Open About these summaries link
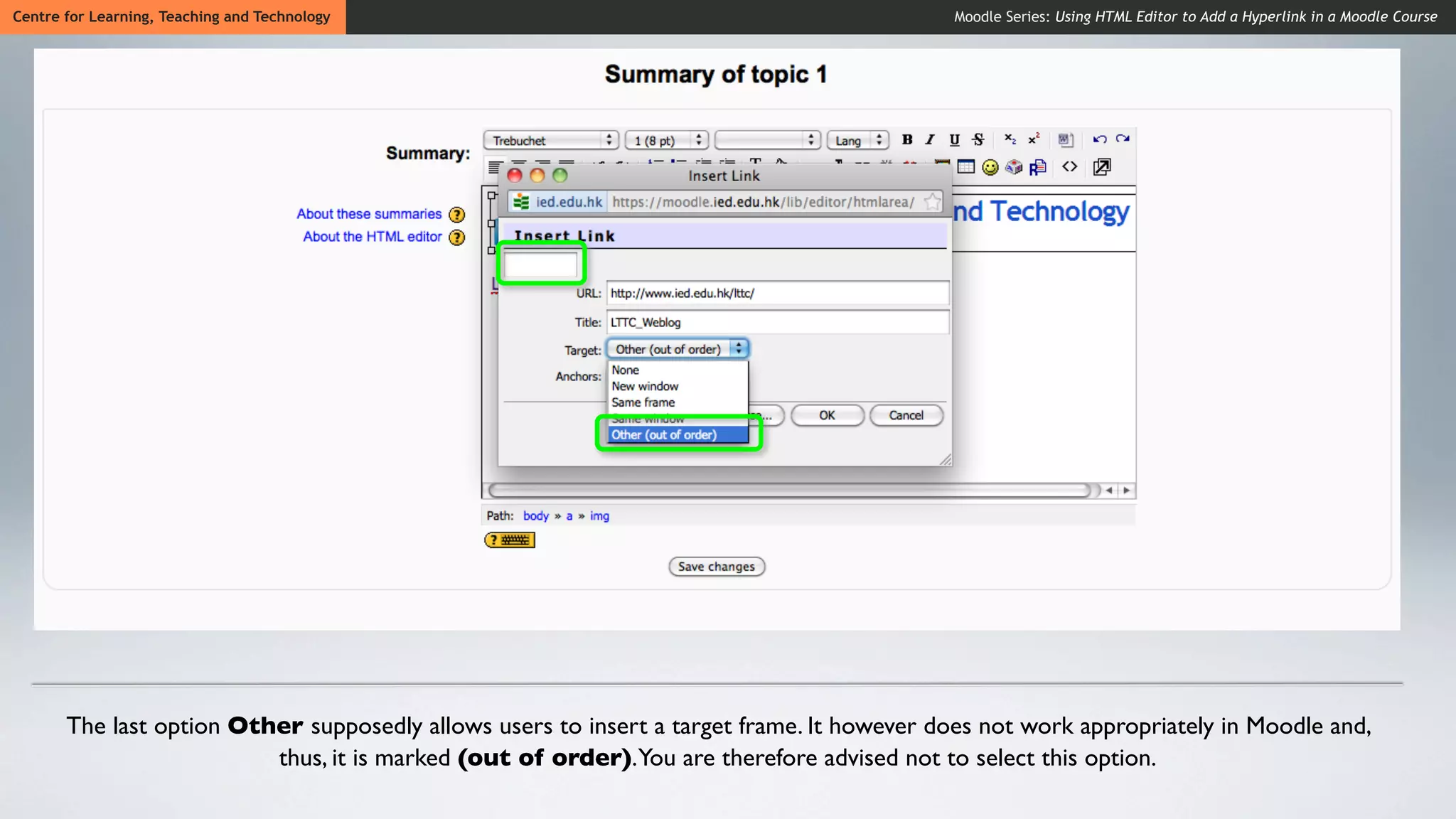Screen dimensions: 1456x819 (369, 214)
